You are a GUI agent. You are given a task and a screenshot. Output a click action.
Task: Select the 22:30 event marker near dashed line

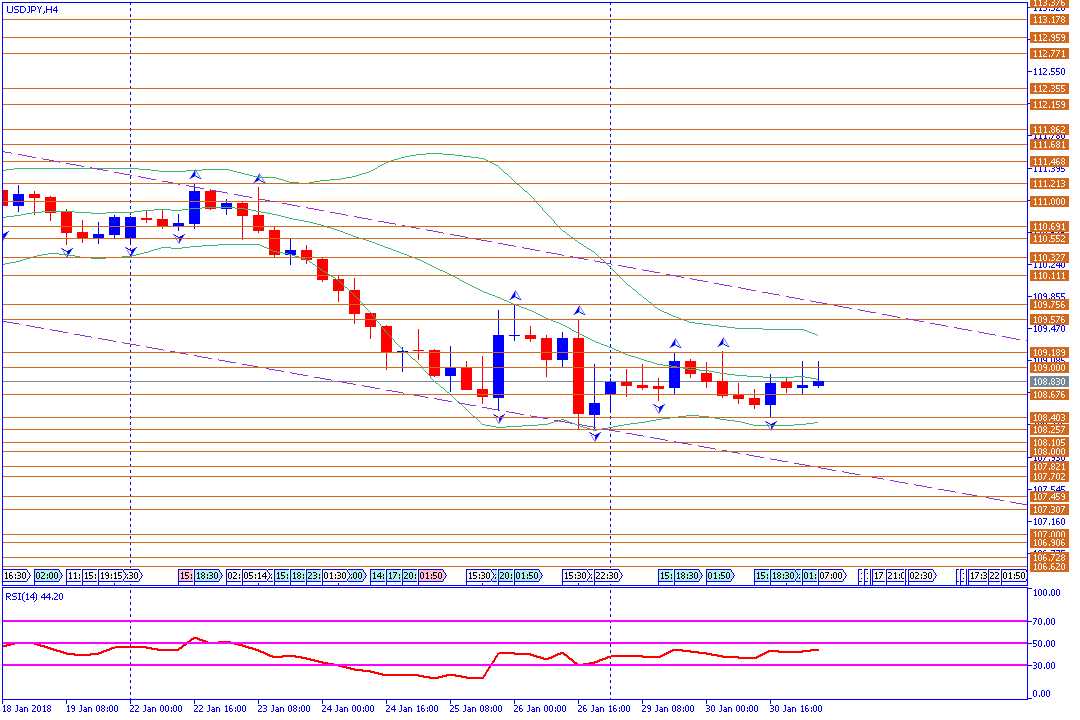click(608, 576)
